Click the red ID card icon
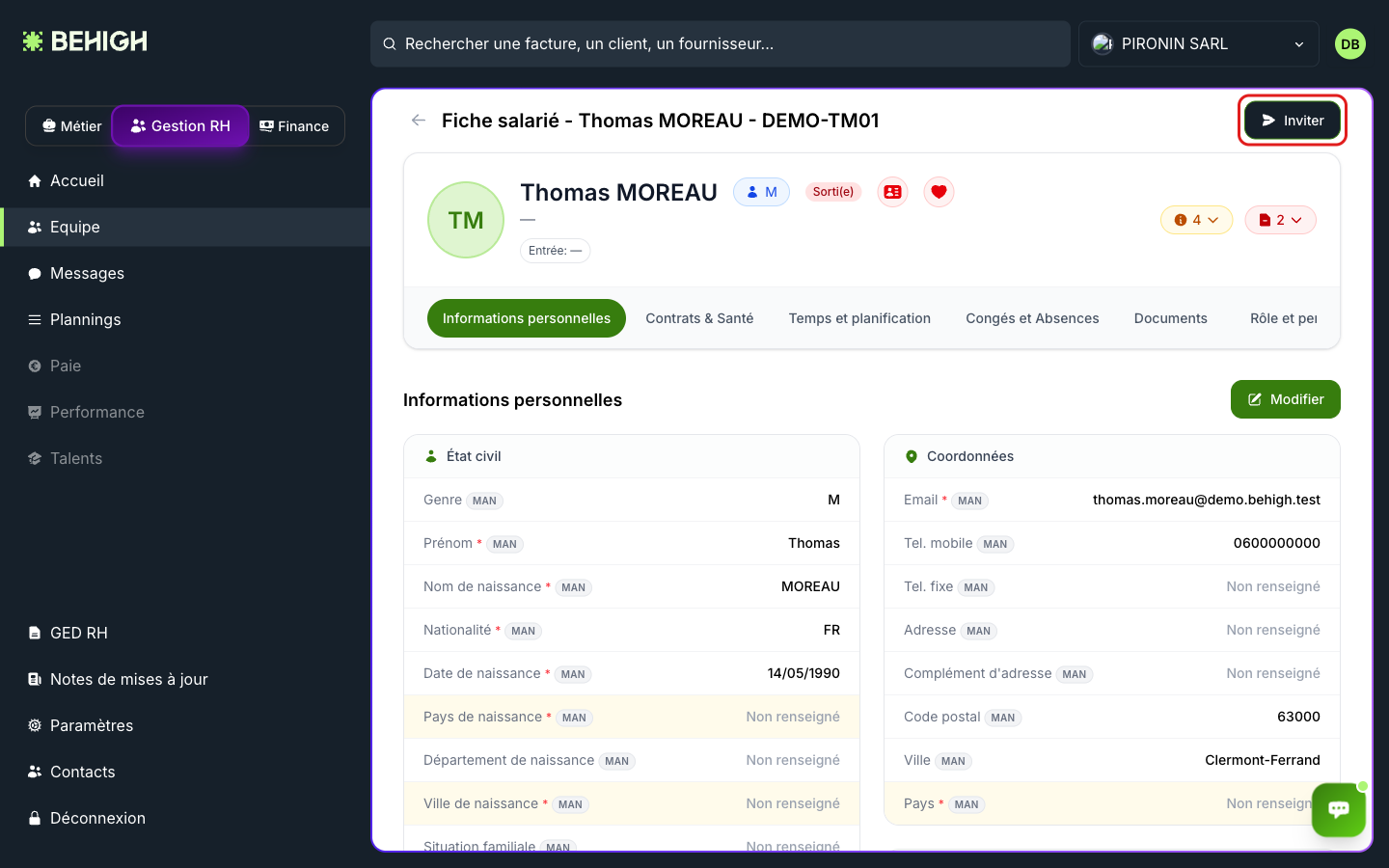Screen dimensions: 1389x868 click(x=892, y=192)
